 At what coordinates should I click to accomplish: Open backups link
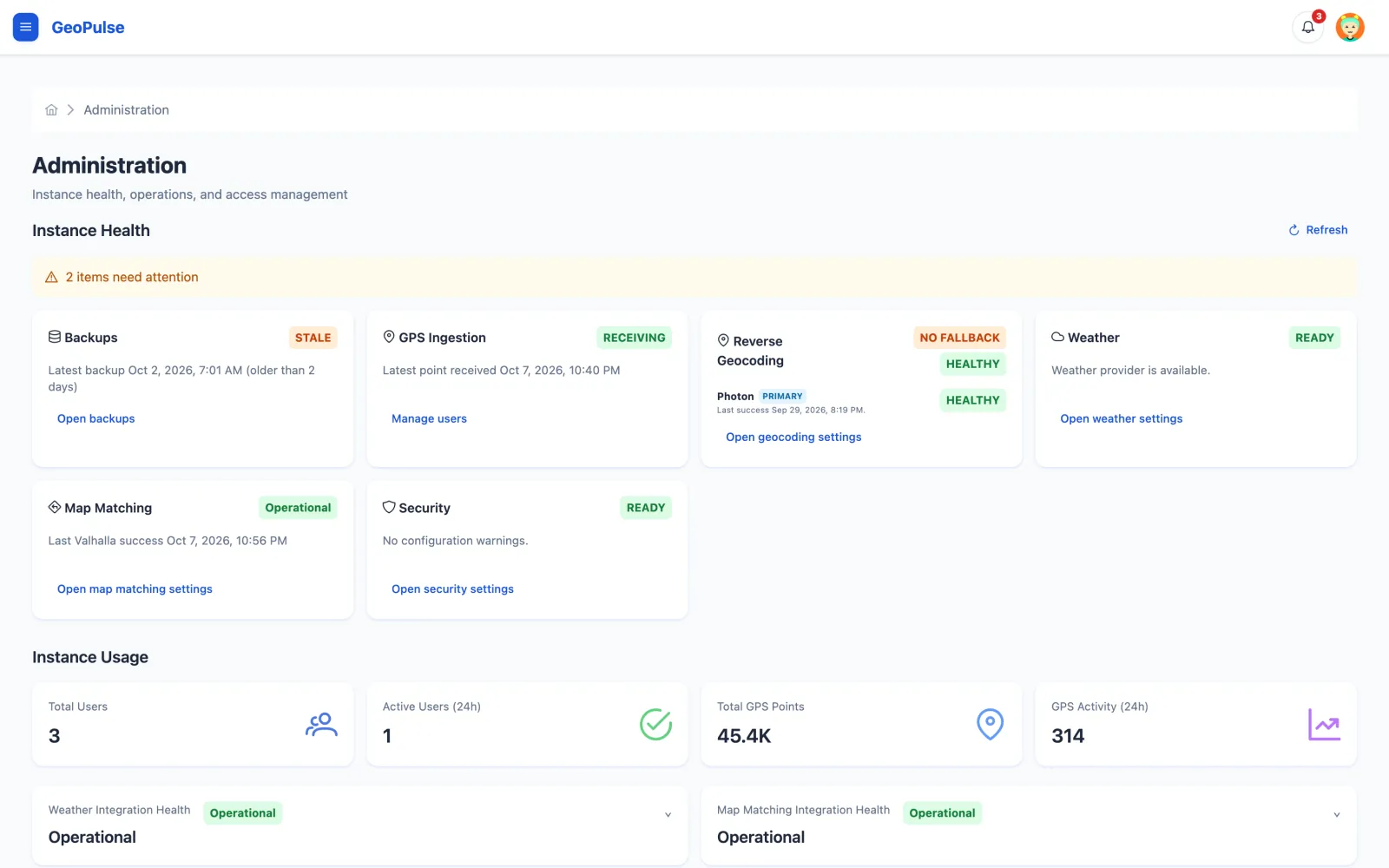(96, 418)
